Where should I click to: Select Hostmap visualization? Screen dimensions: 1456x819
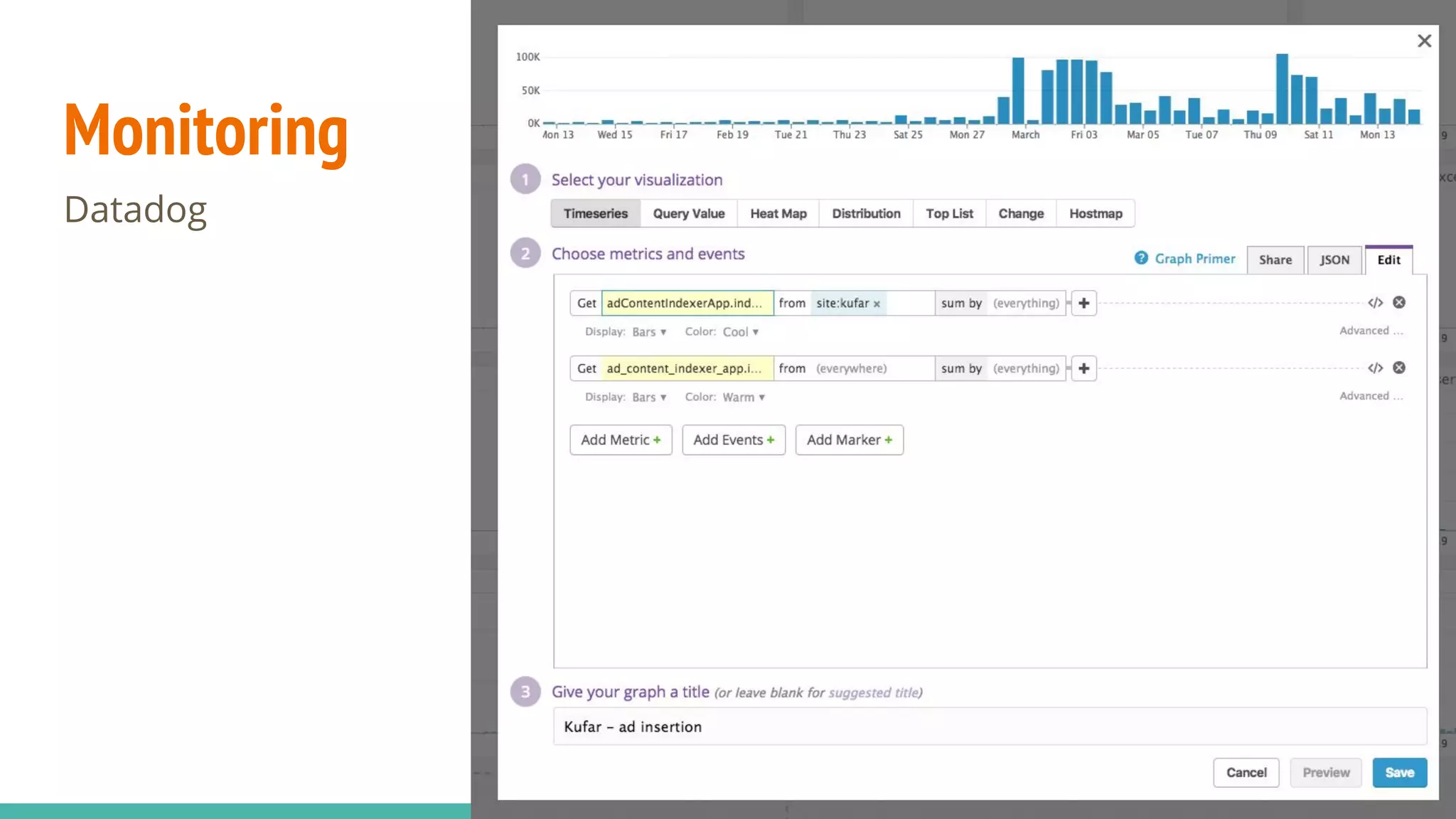click(x=1096, y=214)
